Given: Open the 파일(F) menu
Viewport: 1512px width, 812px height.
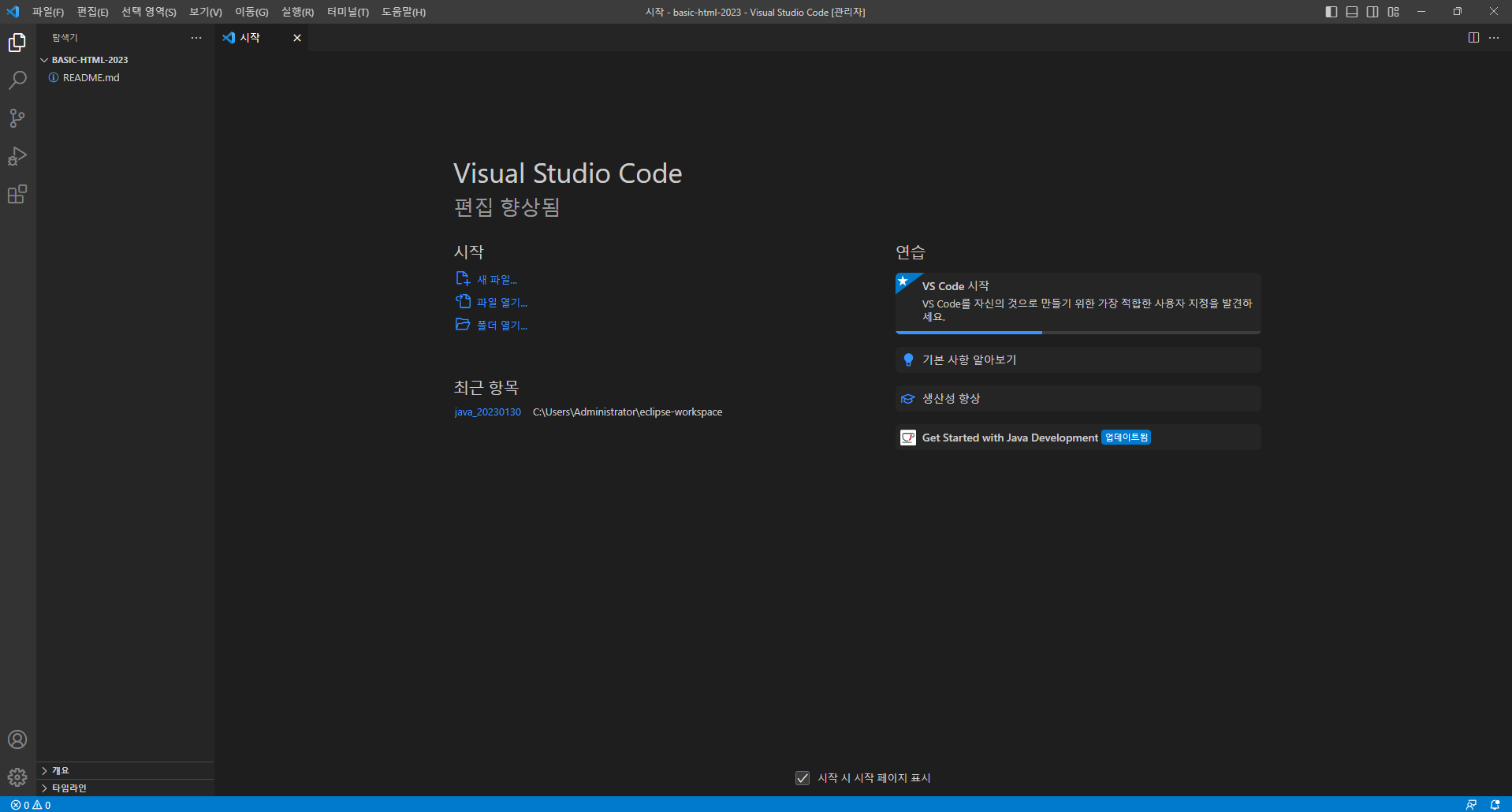Looking at the screenshot, I should 48,12.
